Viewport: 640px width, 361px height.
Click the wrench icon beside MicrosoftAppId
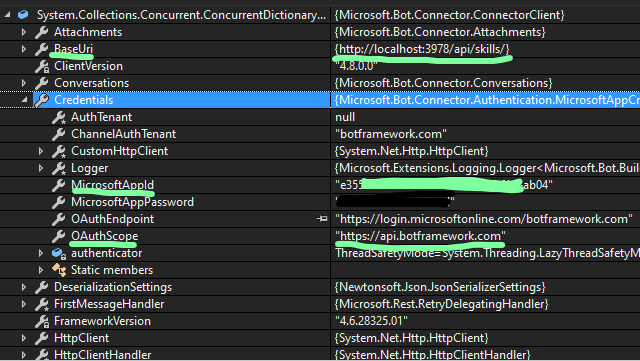coord(59,185)
